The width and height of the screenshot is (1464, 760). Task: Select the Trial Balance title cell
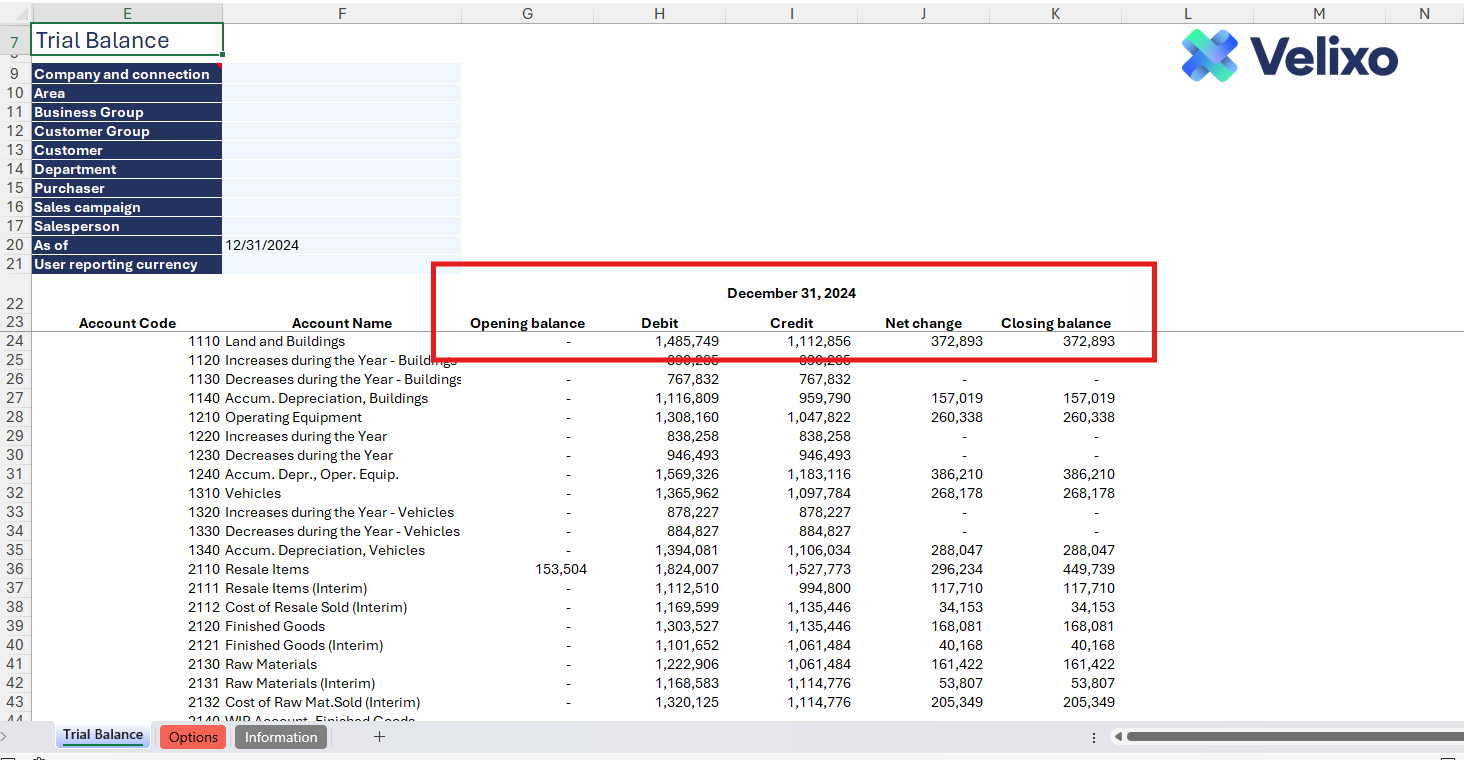[127, 41]
